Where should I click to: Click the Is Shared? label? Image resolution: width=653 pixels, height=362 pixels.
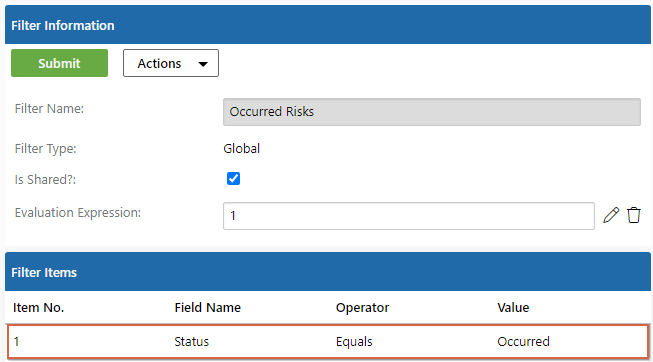45,180
